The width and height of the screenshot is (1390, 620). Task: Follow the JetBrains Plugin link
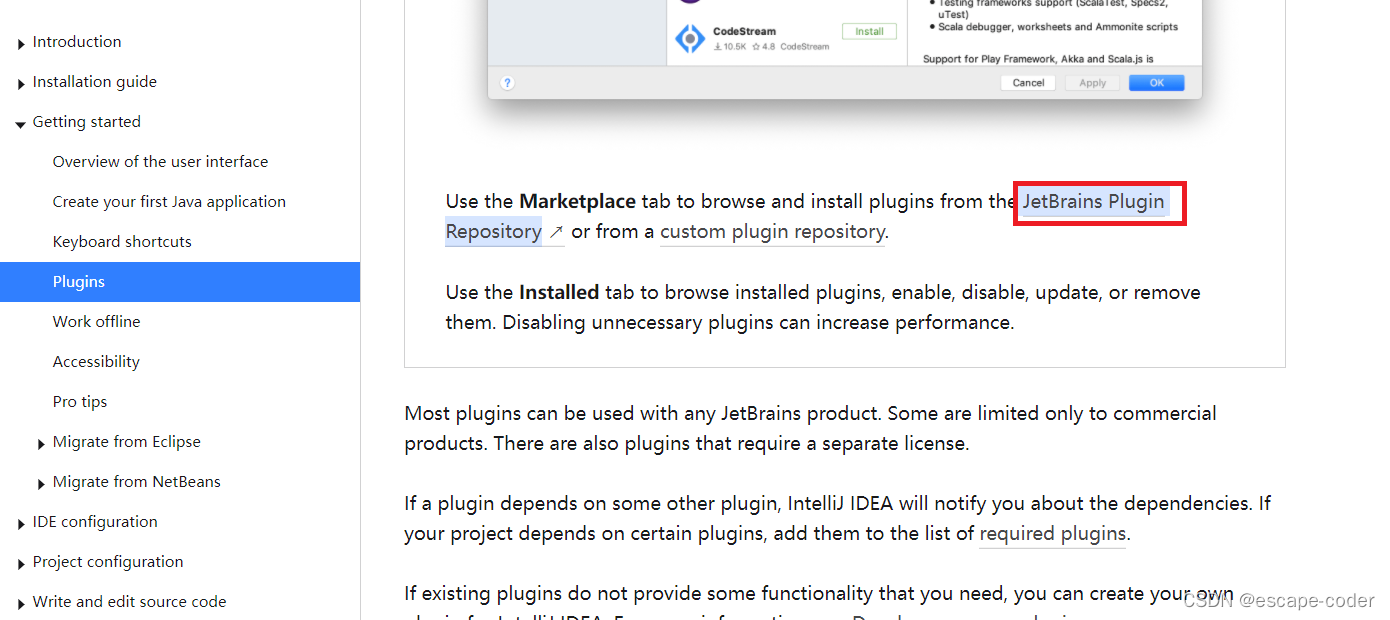(1093, 201)
